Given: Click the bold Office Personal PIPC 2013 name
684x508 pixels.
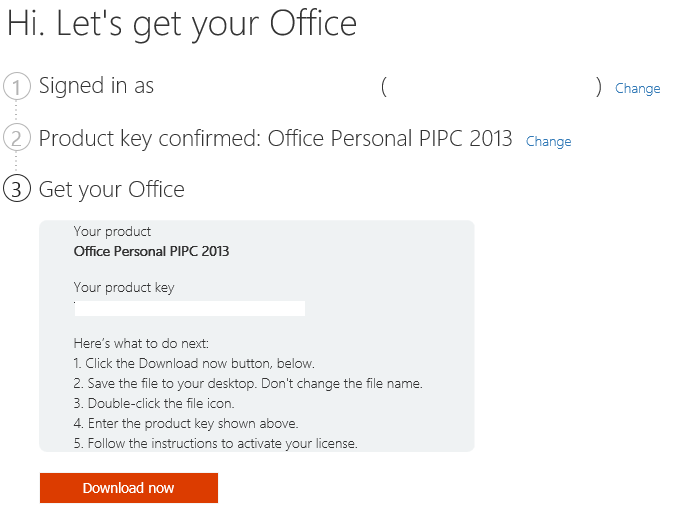Looking at the screenshot, I should pos(151,251).
